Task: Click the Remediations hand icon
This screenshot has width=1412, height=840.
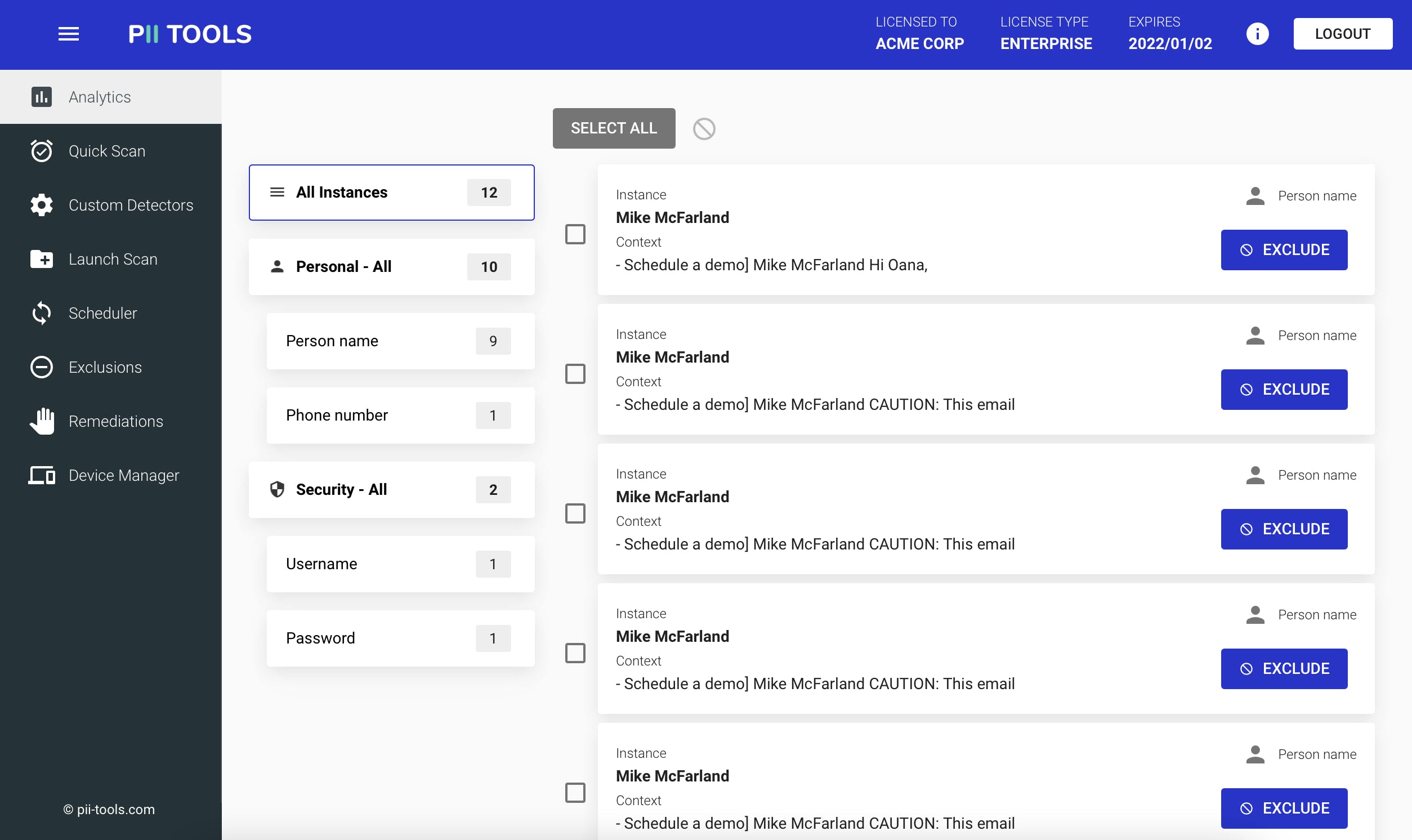Action: click(x=41, y=421)
